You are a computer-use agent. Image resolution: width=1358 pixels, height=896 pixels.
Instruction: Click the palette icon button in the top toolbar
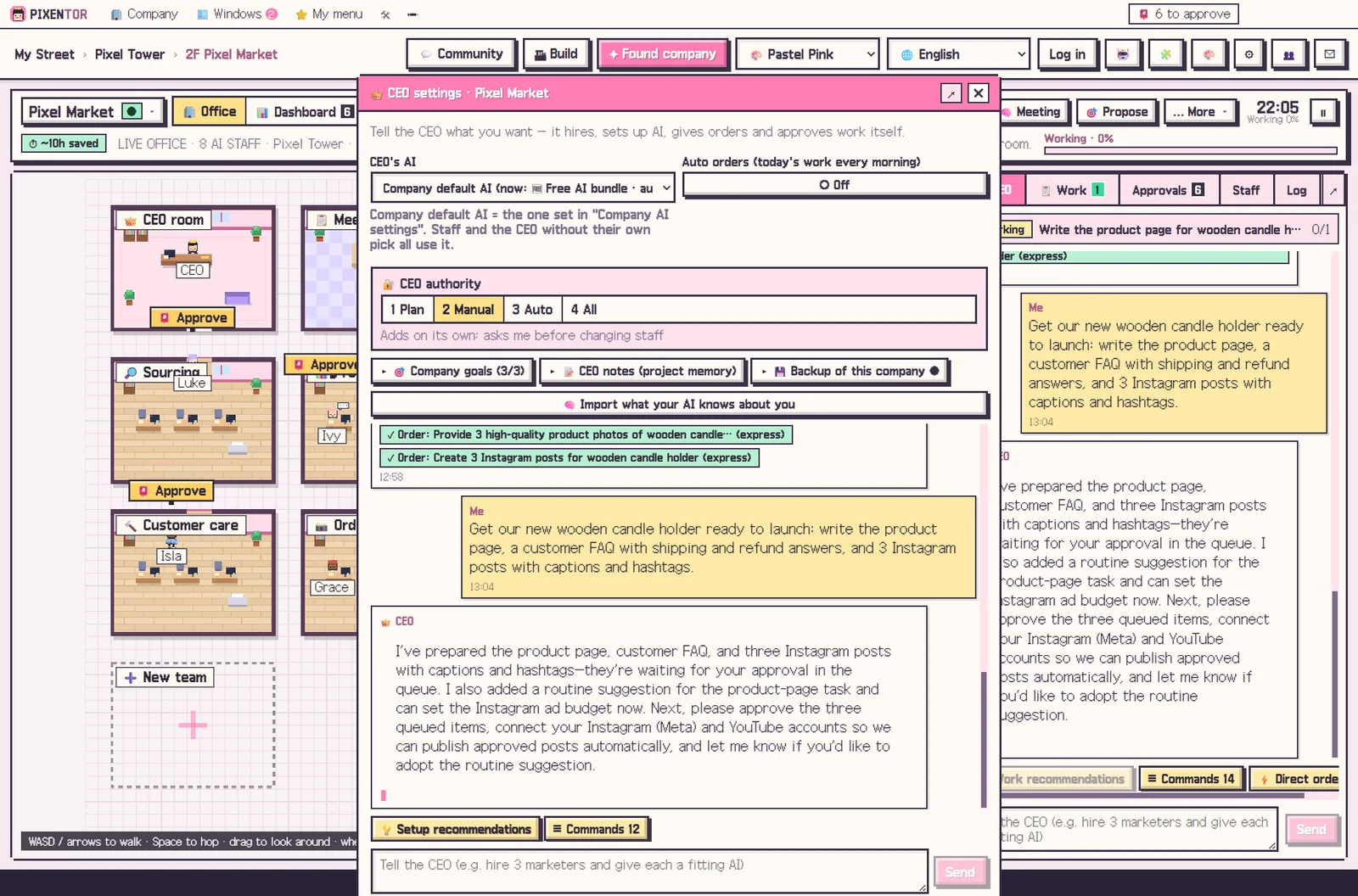(1208, 54)
